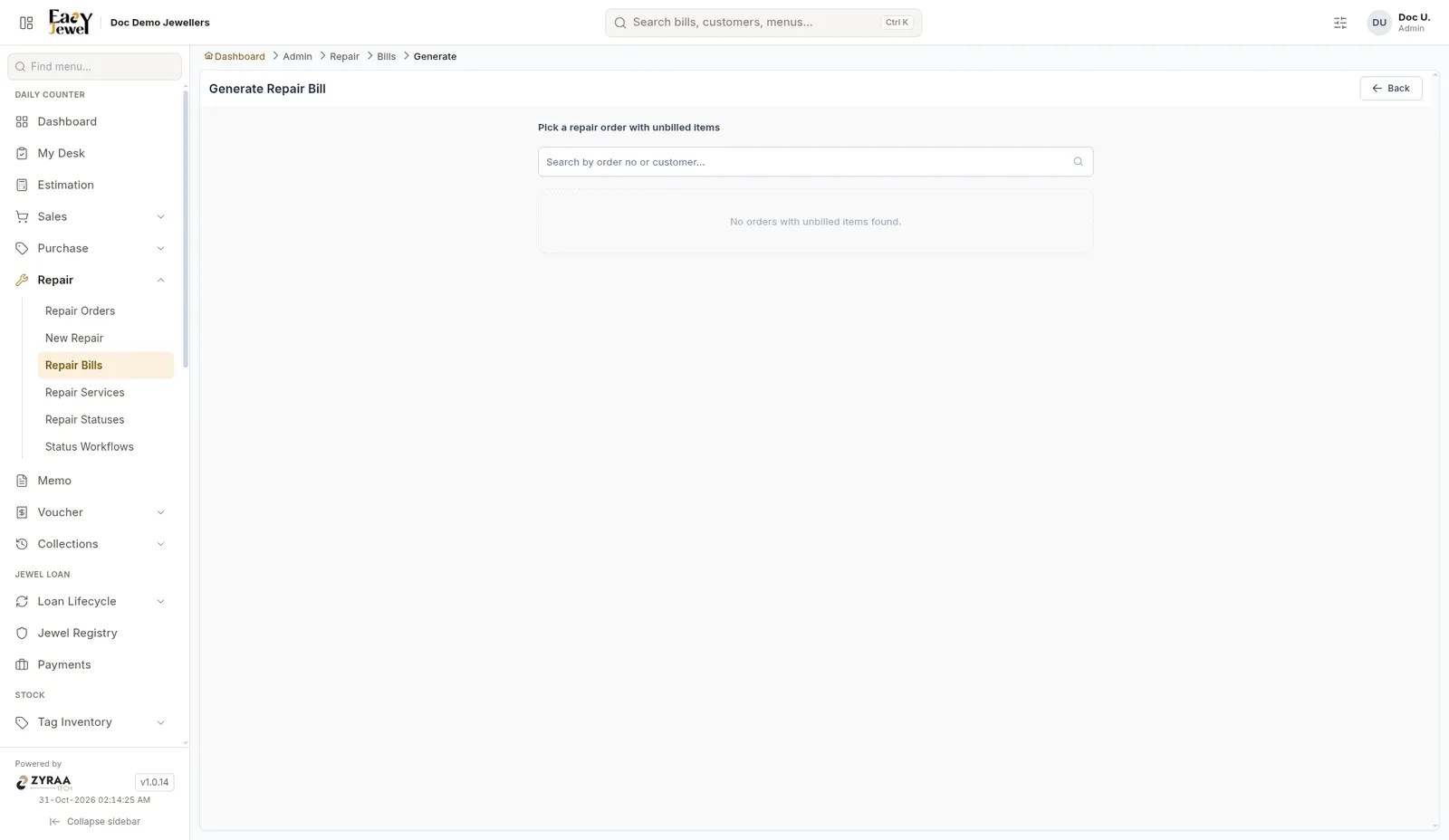Click the Memo document icon
Viewport: 1449px width, 840px height.
22,481
